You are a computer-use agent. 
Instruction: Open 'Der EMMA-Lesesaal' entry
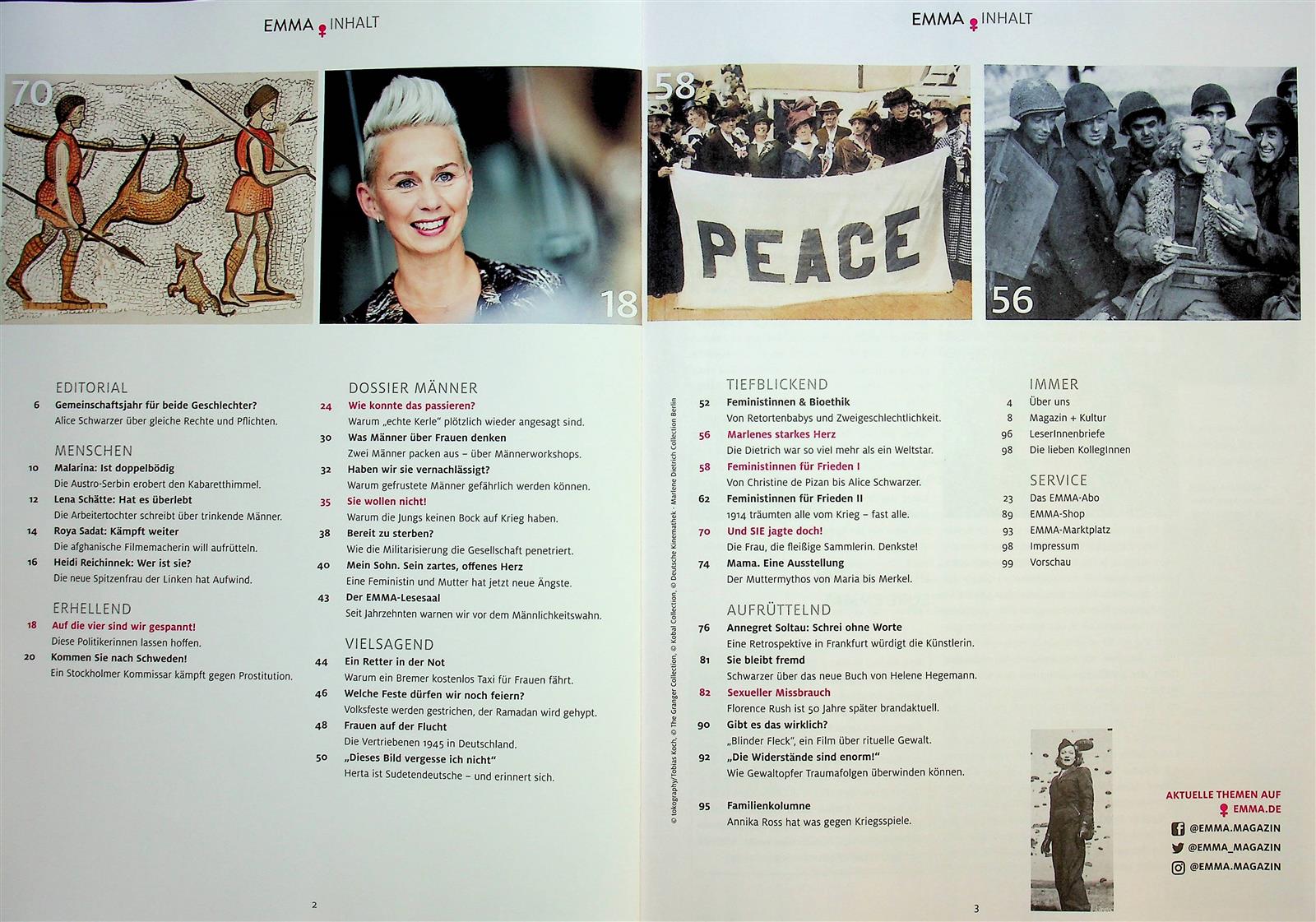393,598
